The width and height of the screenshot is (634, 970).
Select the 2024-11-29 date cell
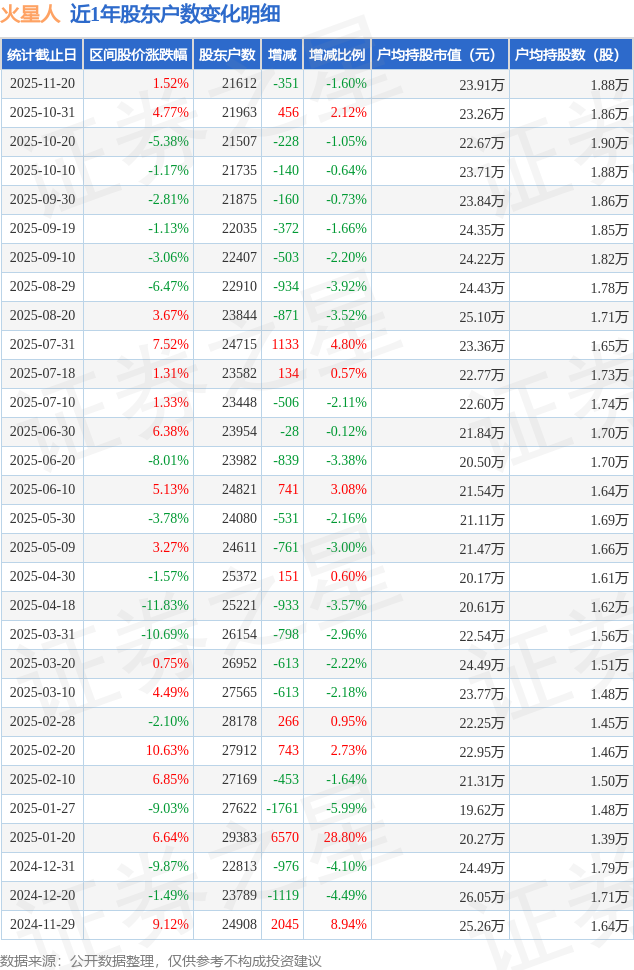pyautogui.click(x=42, y=925)
